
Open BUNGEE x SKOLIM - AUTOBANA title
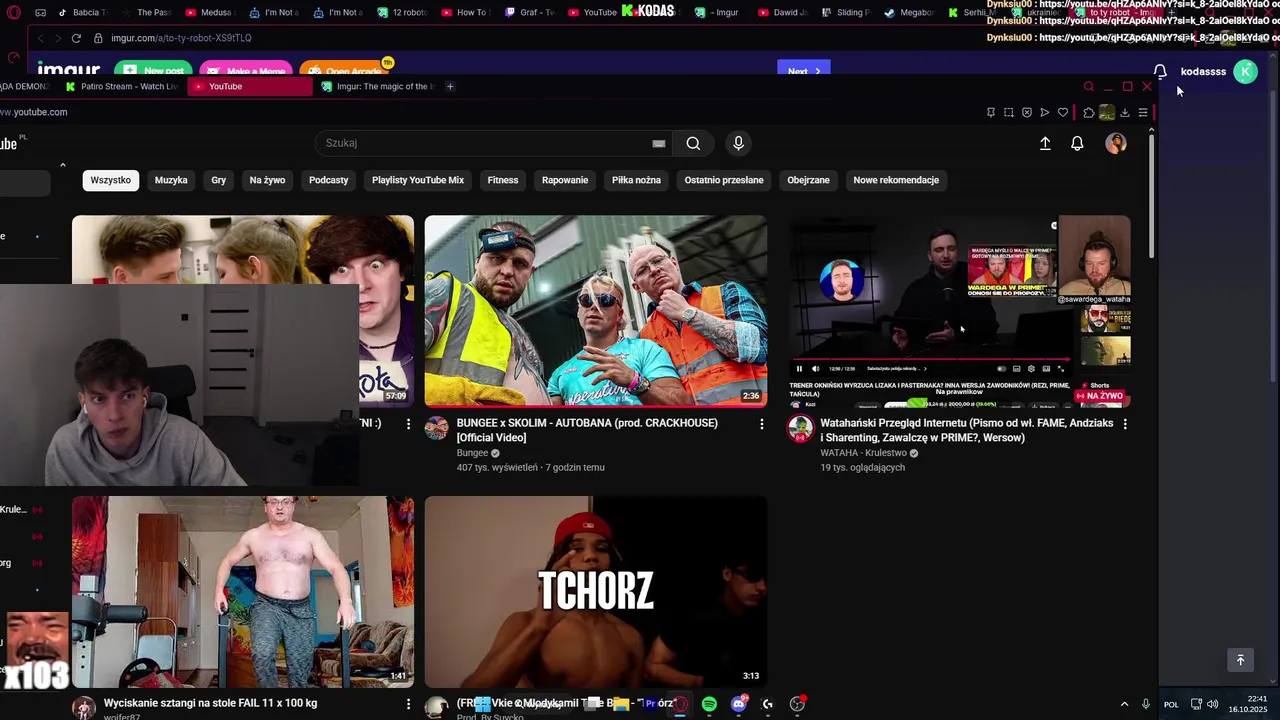click(587, 430)
